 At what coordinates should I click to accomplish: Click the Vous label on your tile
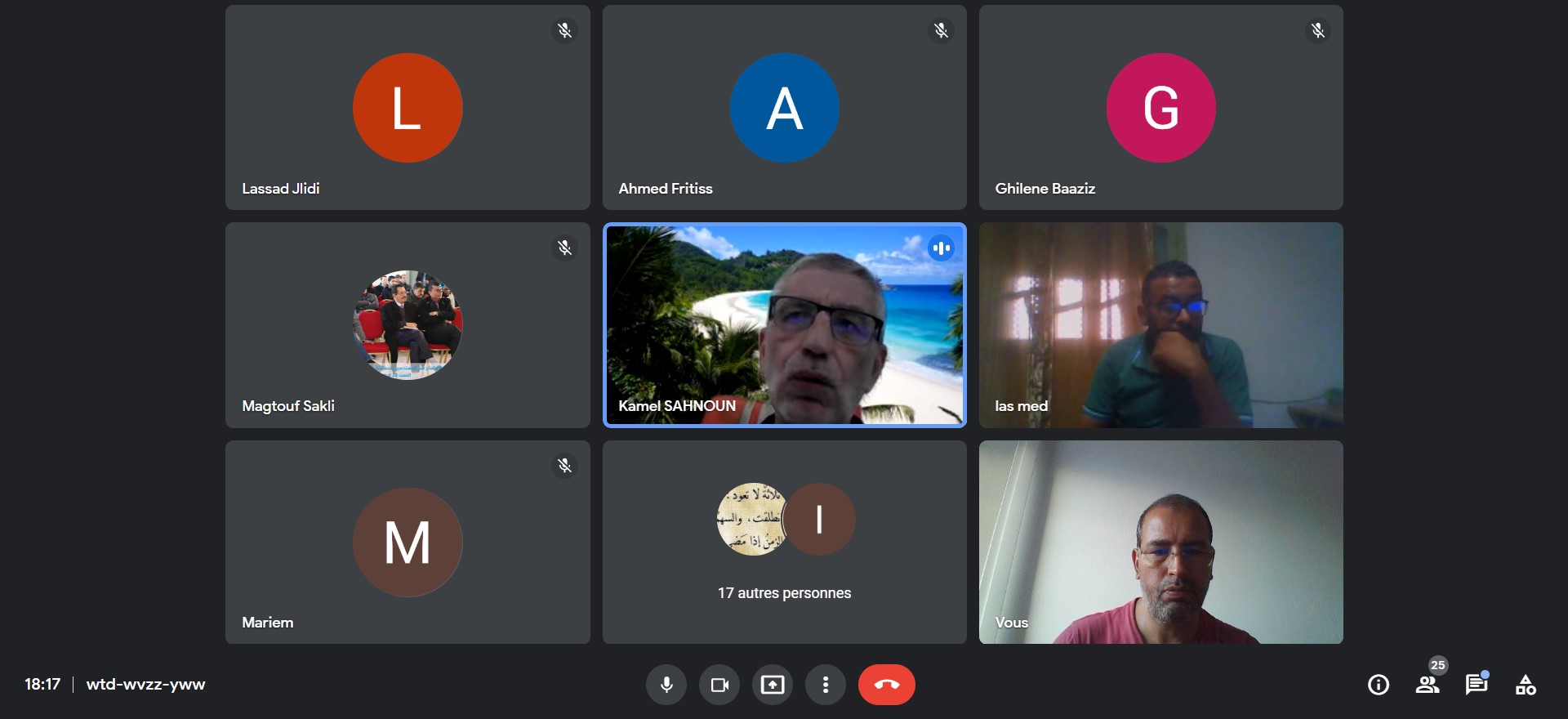click(1012, 623)
